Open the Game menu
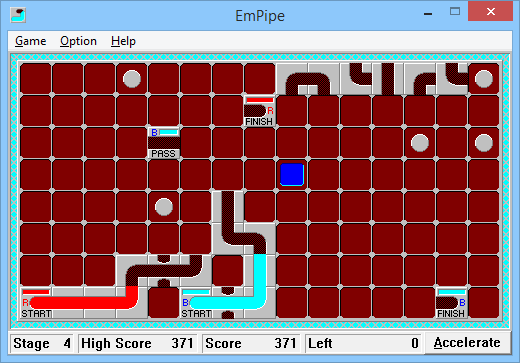Viewport: 520px width, 363px height. pyautogui.click(x=31, y=41)
